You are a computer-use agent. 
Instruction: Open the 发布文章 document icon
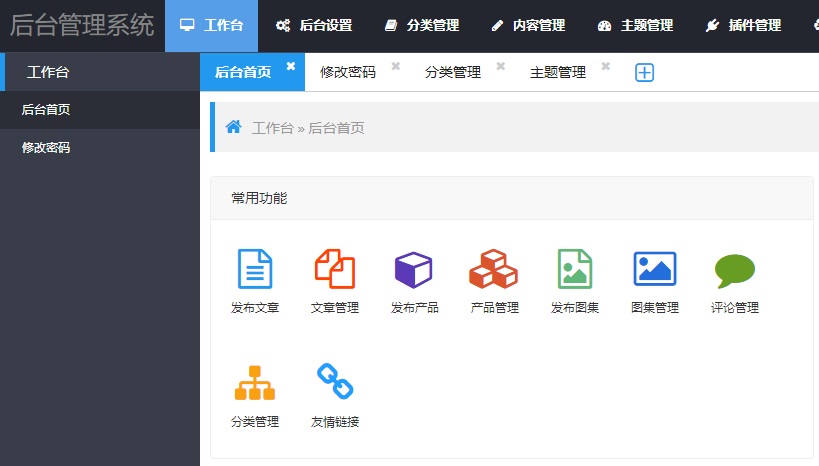tap(255, 269)
